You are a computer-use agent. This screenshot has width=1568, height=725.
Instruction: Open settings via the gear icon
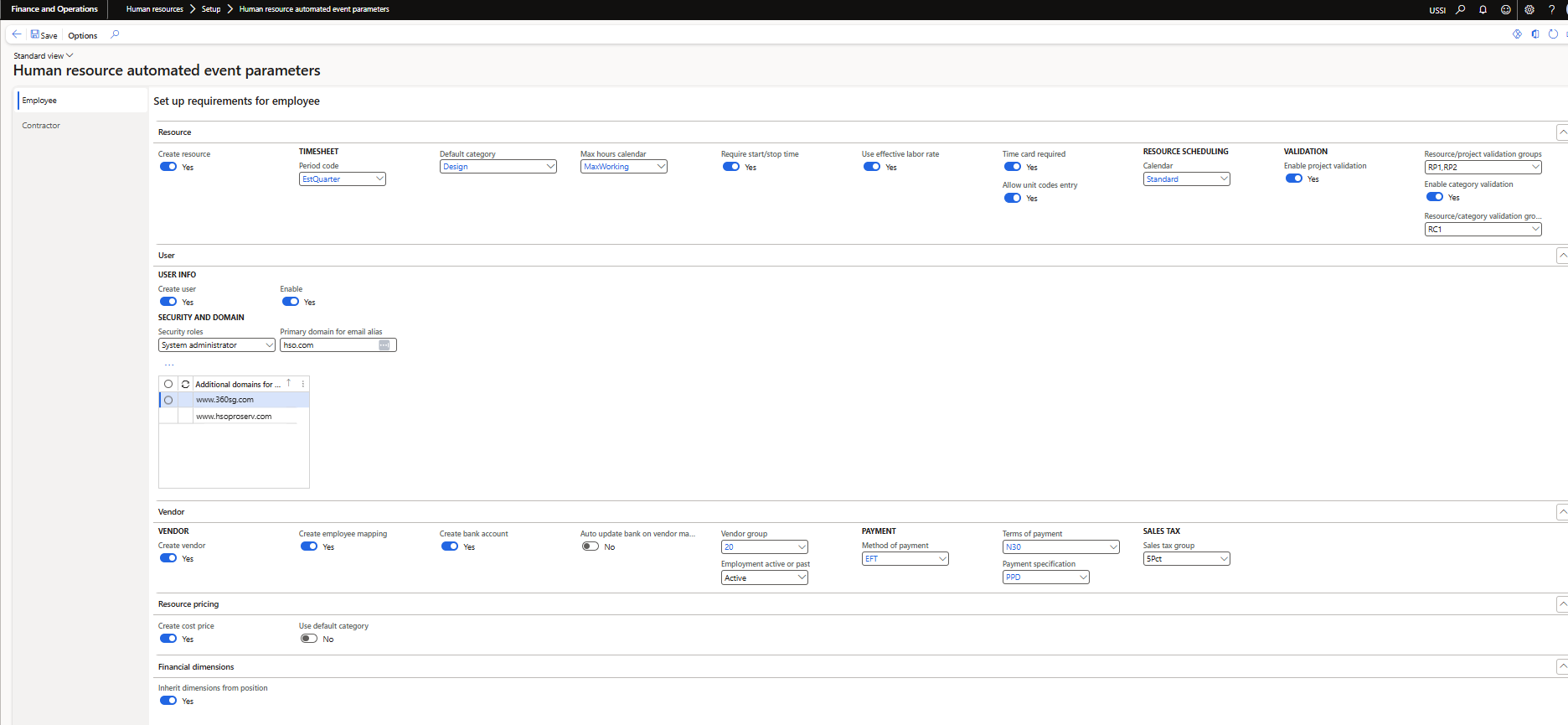tap(1529, 10)
